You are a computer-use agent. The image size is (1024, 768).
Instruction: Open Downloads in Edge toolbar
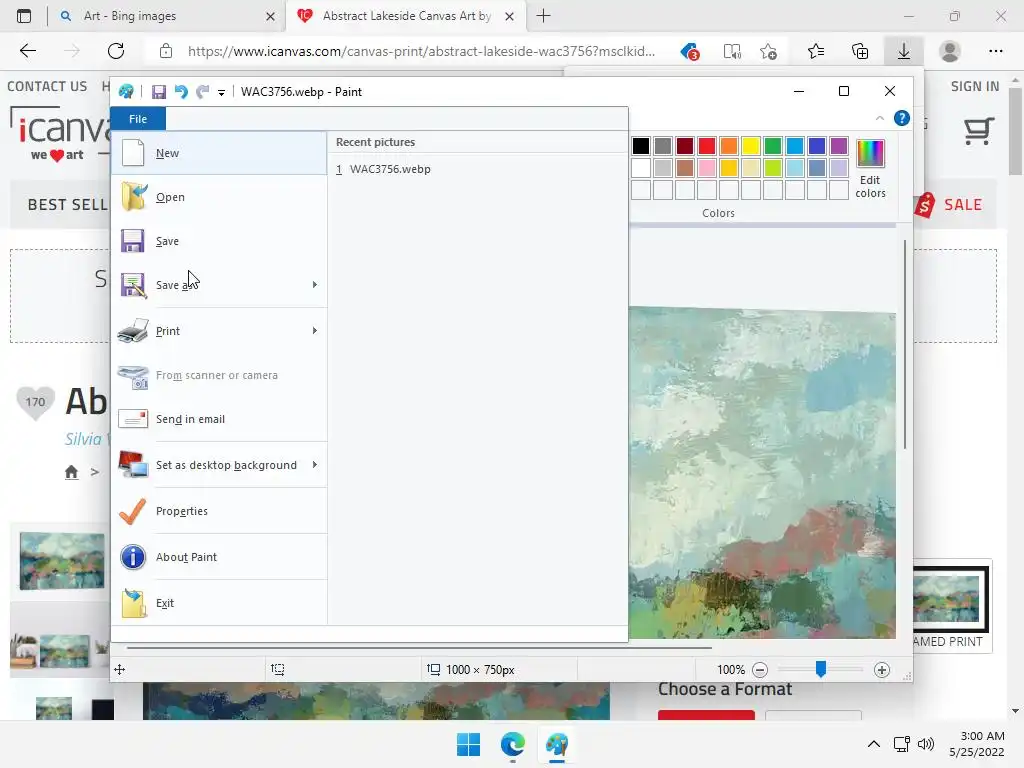tap(904, 51)
